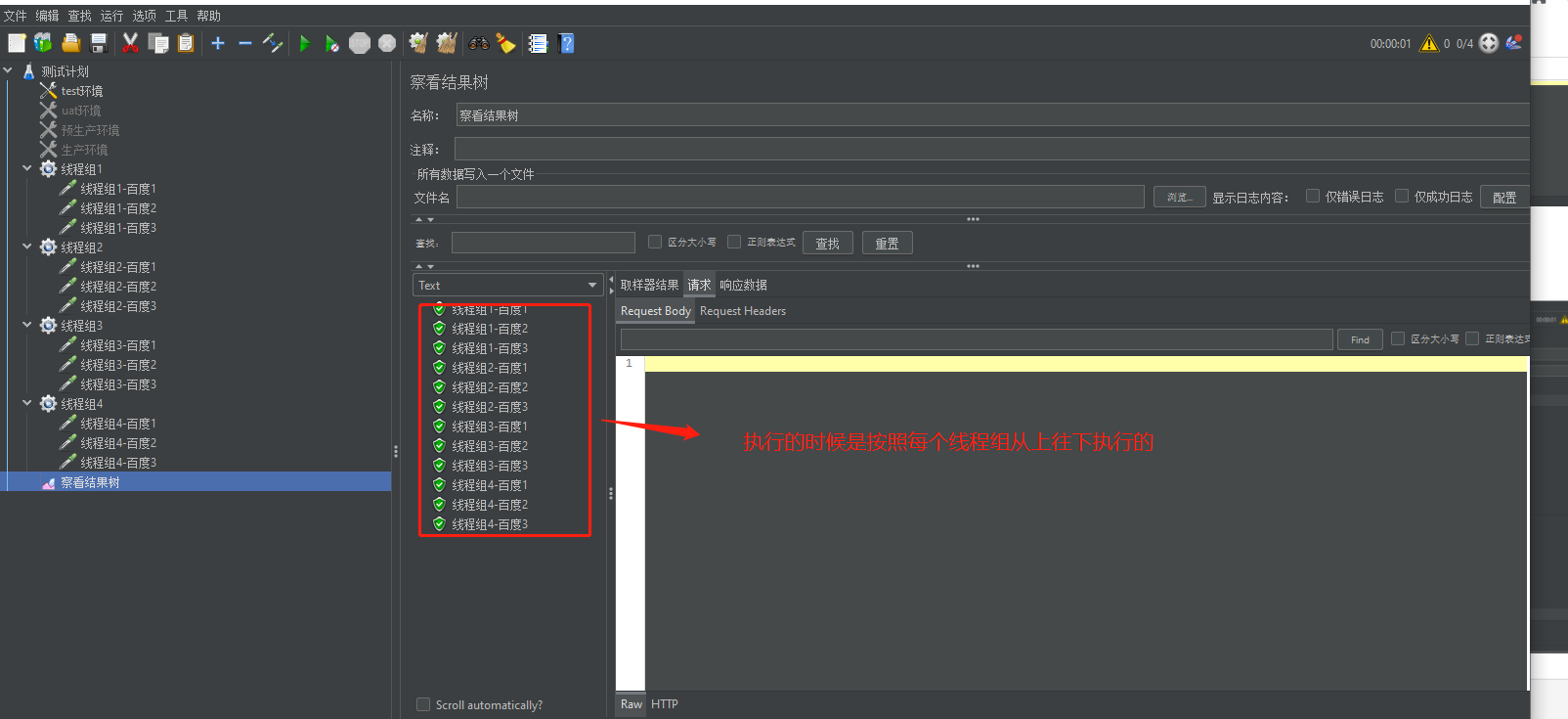Select 察看结果树 listener in plan tree
Screen dimensions: 1568x719
[90, 482]
